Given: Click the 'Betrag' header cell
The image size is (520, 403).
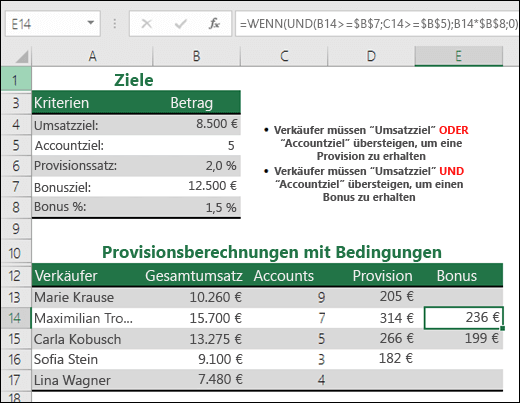Looking at the screenshot, I should coord(197,103).
